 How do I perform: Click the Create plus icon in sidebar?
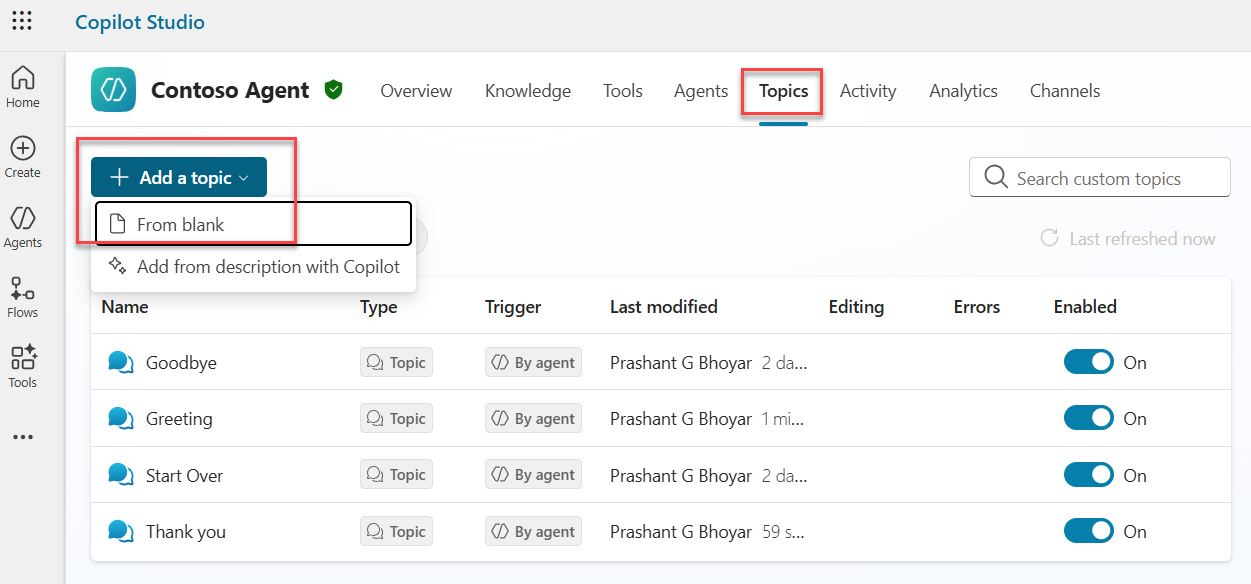(22, 156)
